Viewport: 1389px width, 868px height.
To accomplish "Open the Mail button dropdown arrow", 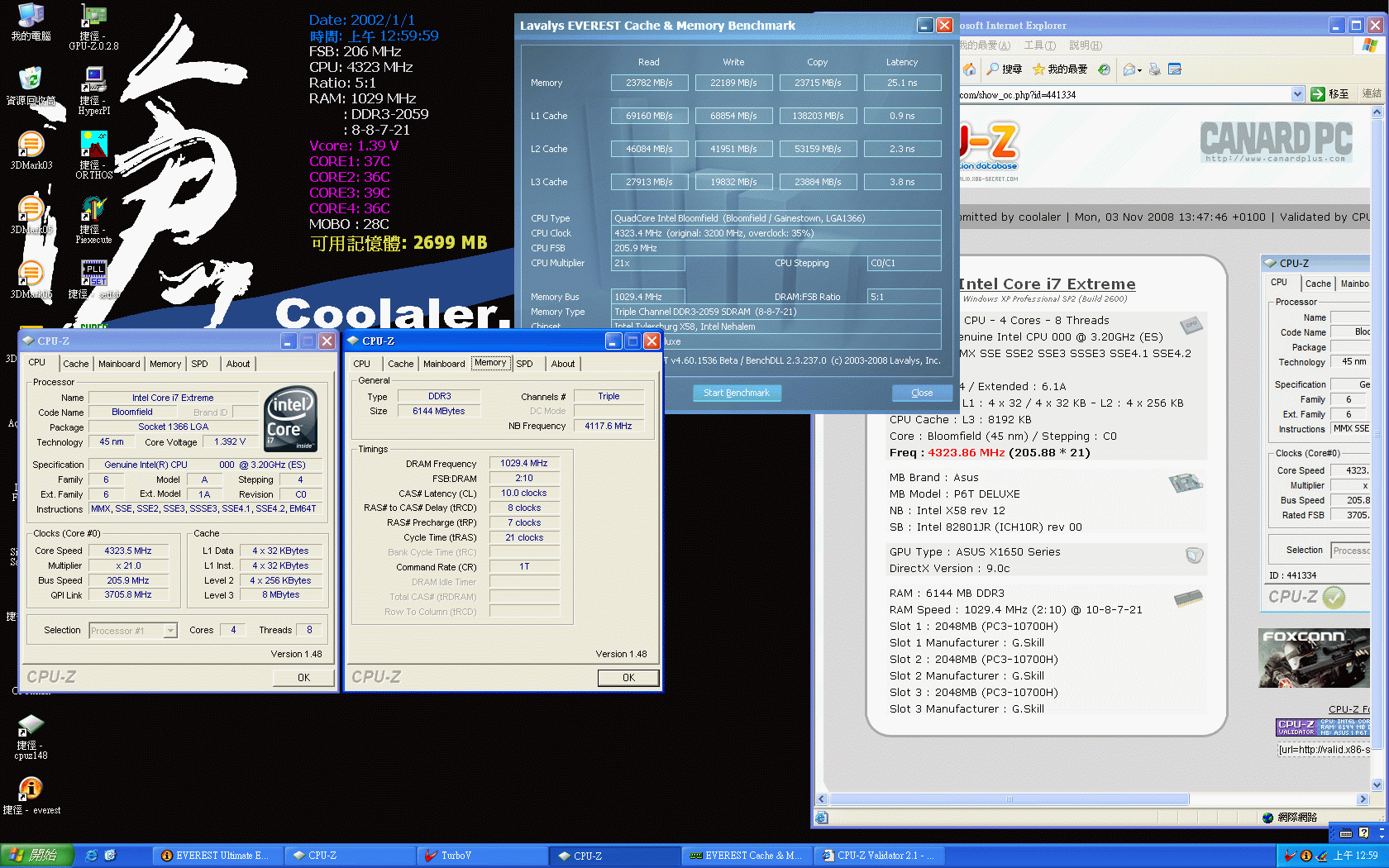I will (1140, 70).
